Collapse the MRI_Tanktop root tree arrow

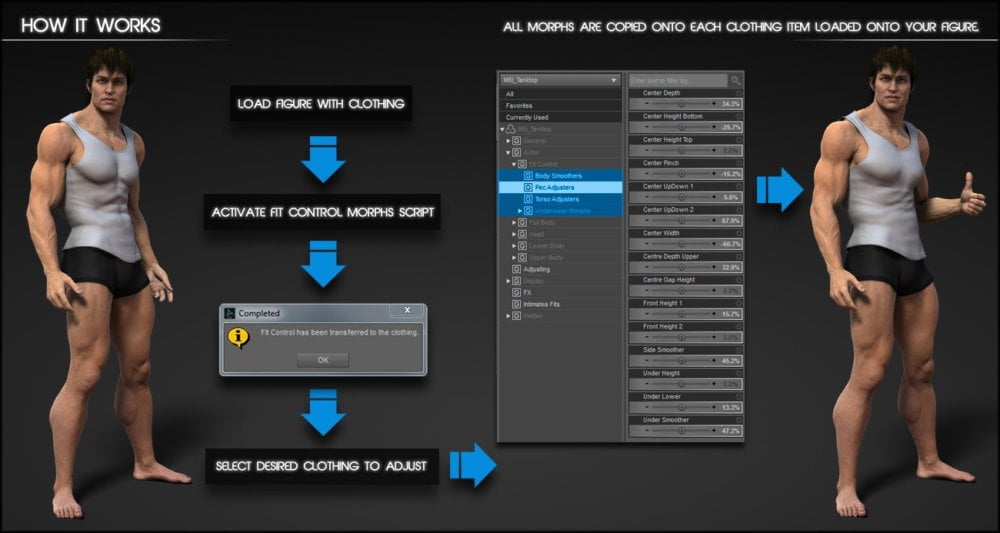pos(503,129)
